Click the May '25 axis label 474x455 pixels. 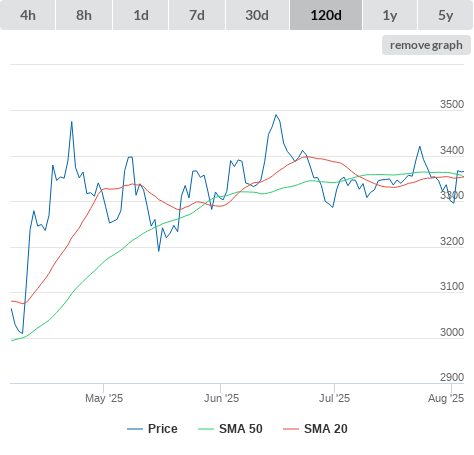[x=104, y=398]
